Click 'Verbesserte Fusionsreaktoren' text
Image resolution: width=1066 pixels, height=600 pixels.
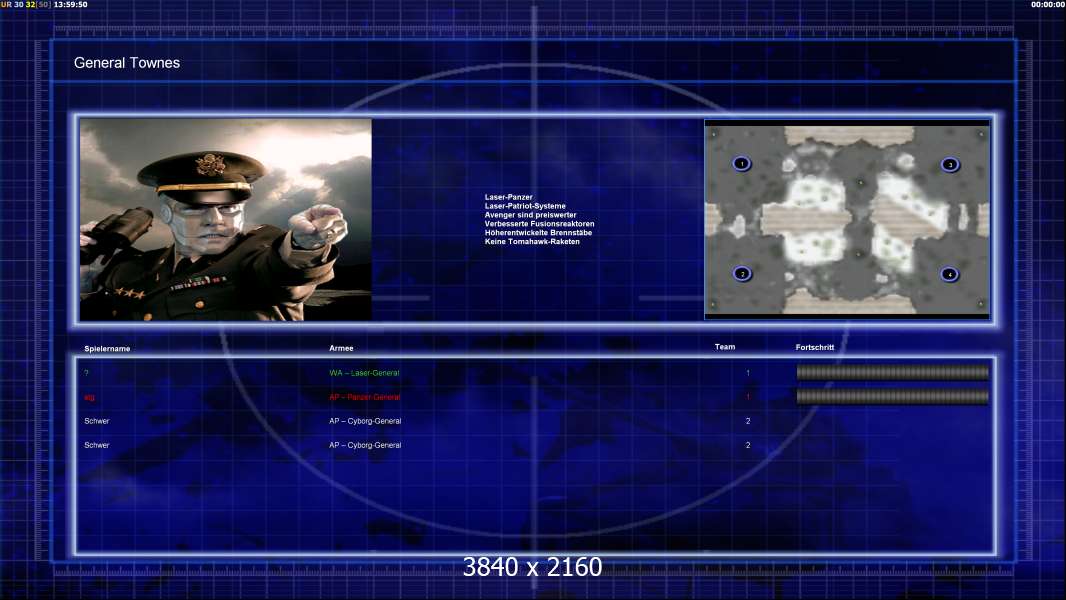pos(539,224)
